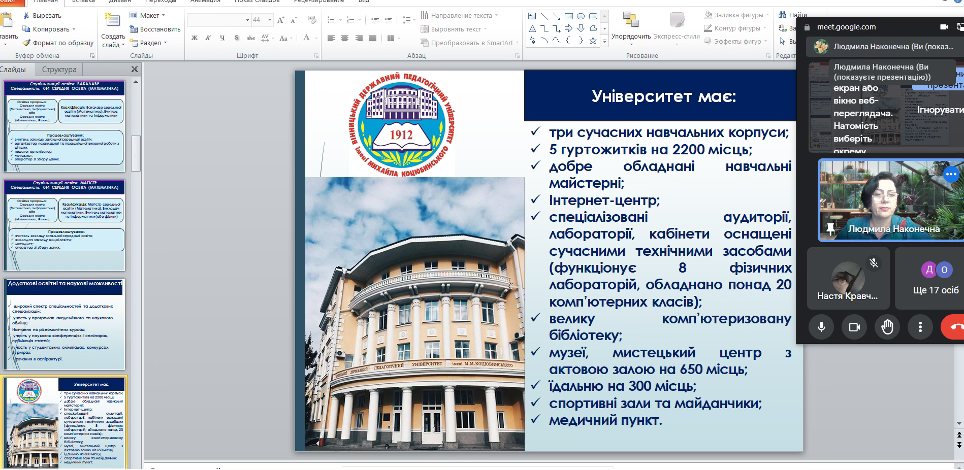The height and width of the screenshot is (470, 964).
Task: Toggle align text left
Action: [x=331, y=38]
